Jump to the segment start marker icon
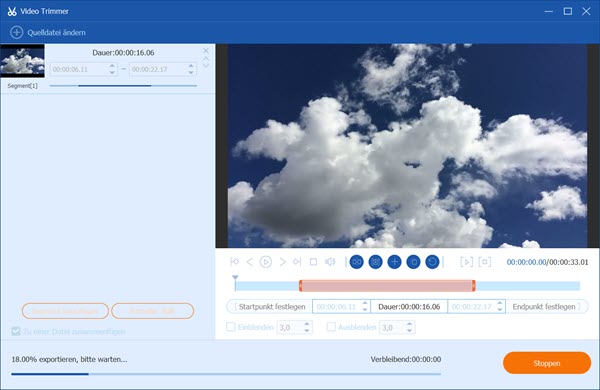The height and width of the screenshot is (390, 600). [x=235, y=262]
